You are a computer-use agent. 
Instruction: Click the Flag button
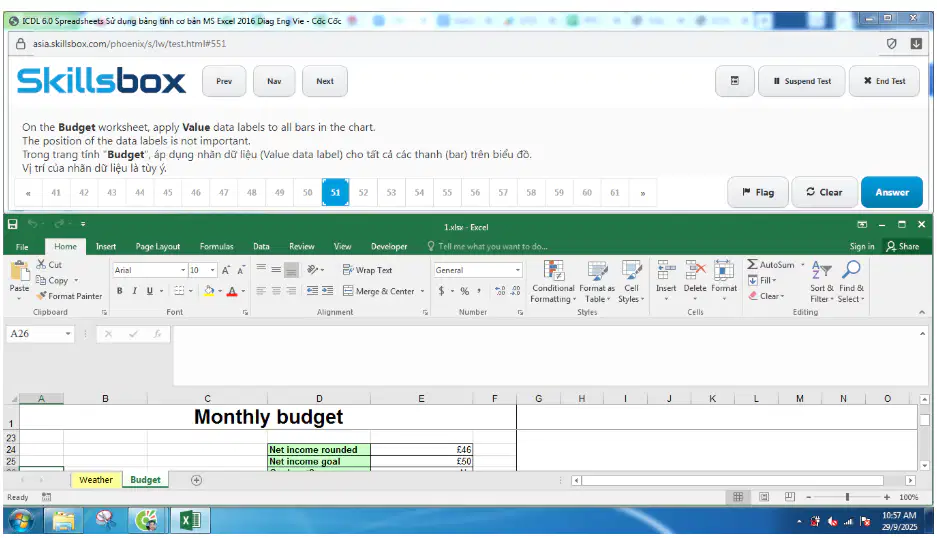(758, 192)
